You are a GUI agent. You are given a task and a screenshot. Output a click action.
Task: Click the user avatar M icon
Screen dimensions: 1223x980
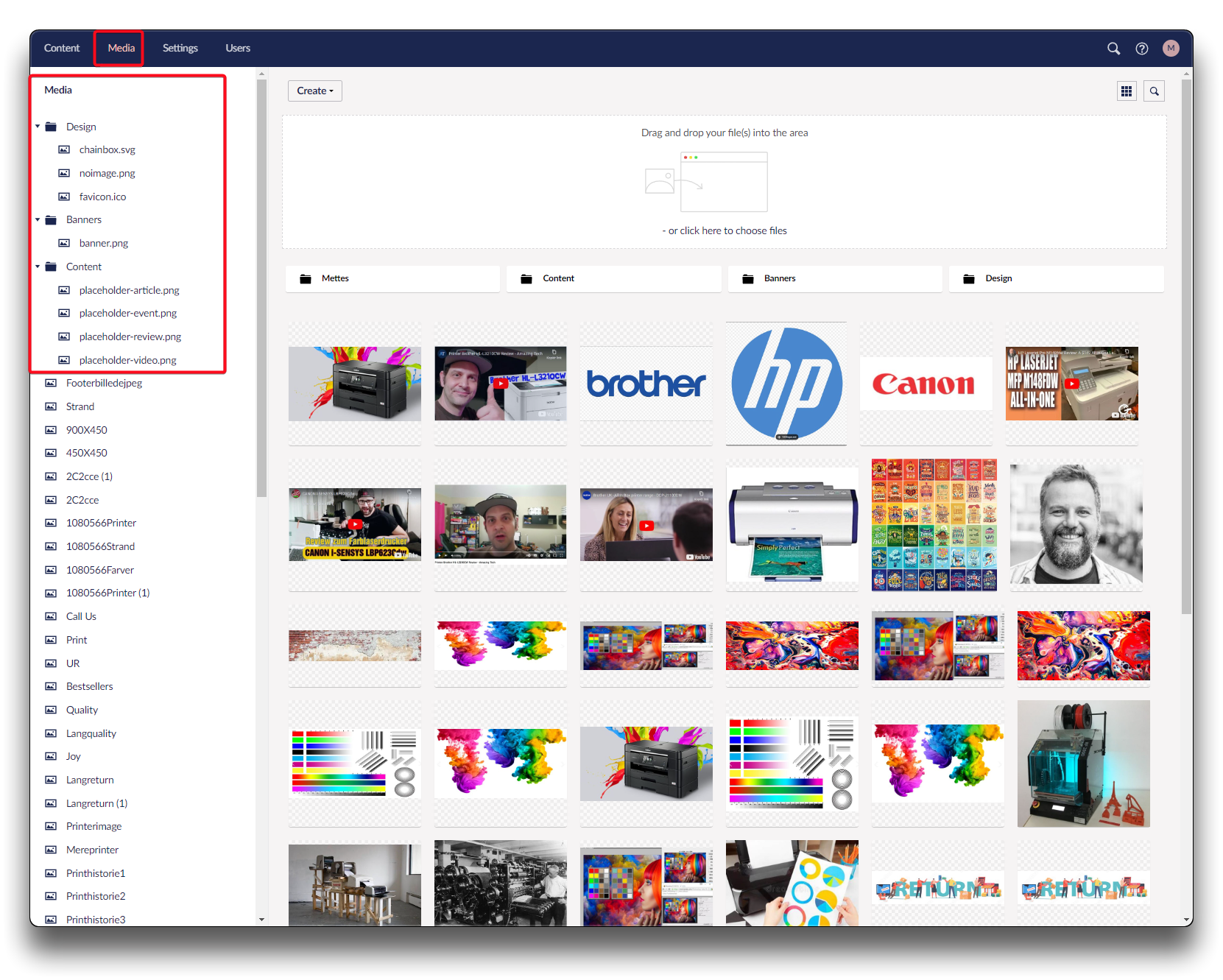pos(1170,49)
